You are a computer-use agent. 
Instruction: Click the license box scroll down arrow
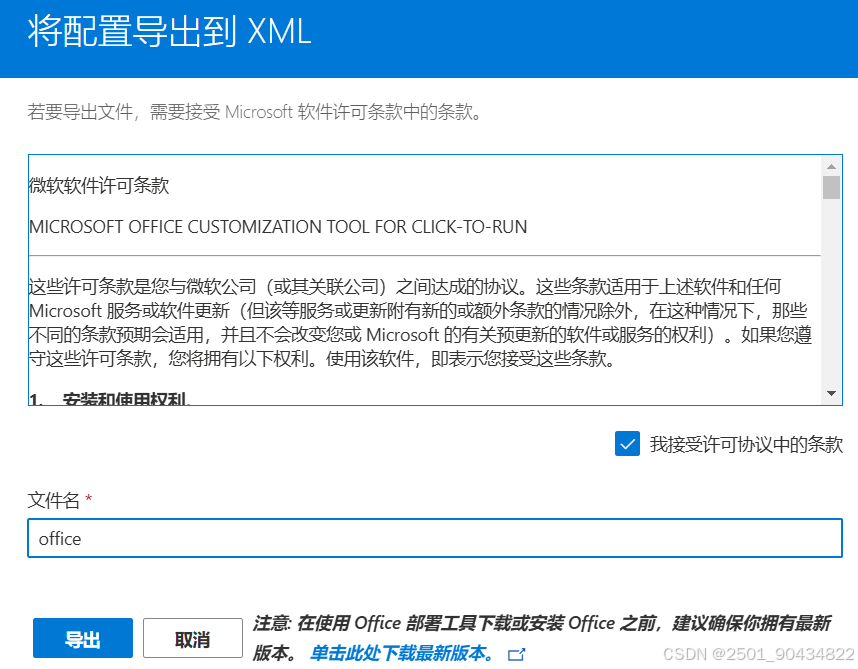831,393
